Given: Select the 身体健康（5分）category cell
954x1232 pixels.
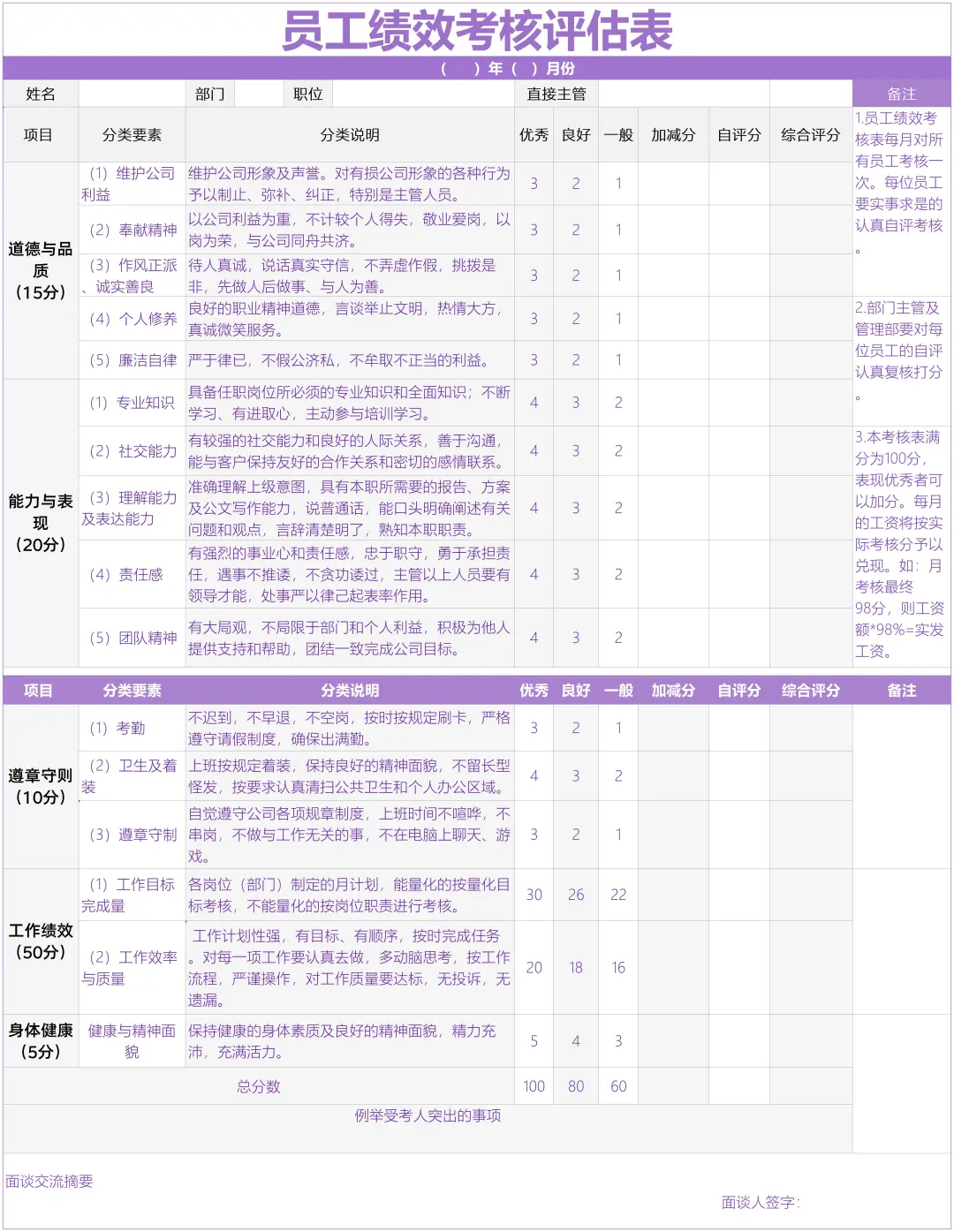Looking at the screenshot, I should click(41, 1041).
